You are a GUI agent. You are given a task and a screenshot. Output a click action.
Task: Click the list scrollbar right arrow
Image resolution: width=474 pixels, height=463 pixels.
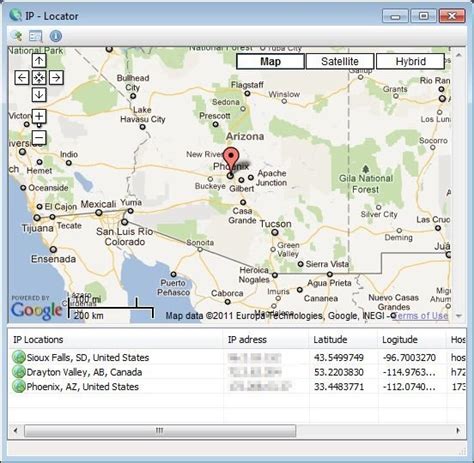pos(459,430)
